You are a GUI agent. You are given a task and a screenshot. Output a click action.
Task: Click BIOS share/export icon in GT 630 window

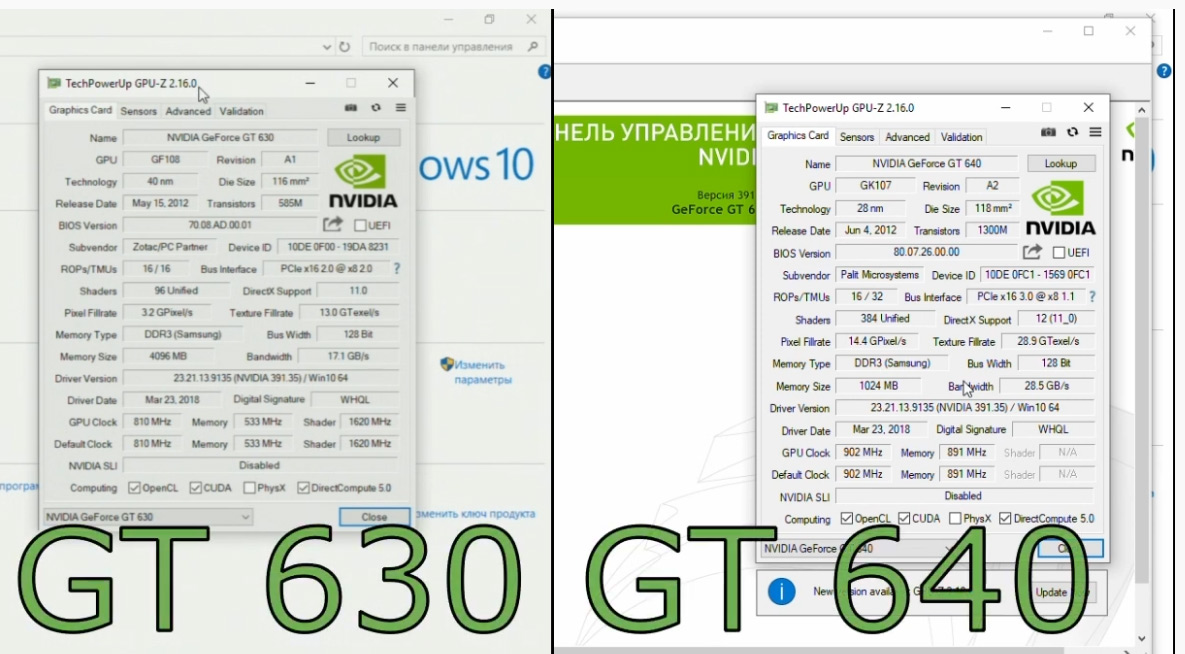pyautogui.click(x=333, y=225)
